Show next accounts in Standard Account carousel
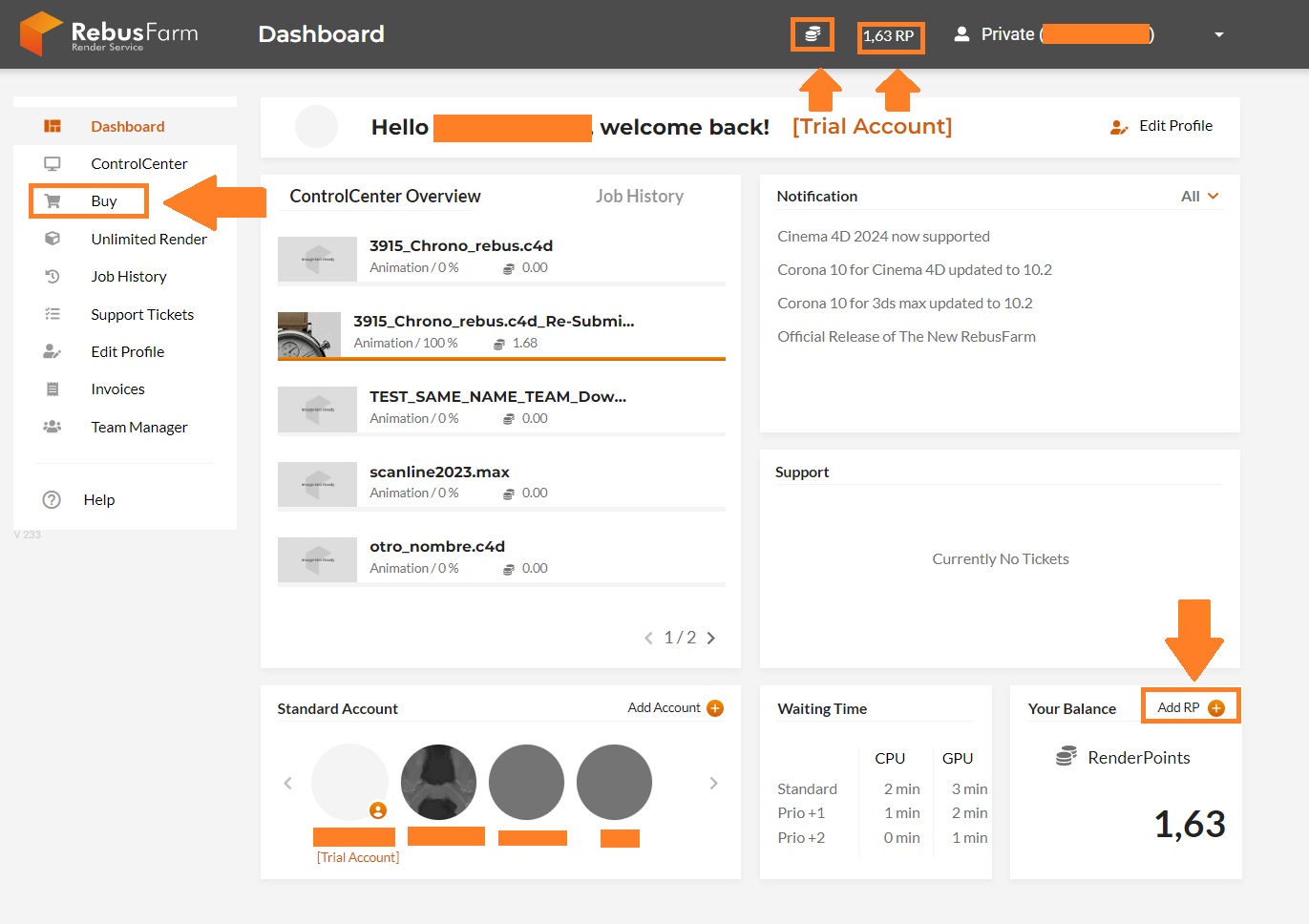Viewport: 1309px width, 924px height. pyautogui.click(x=713, y=784)
